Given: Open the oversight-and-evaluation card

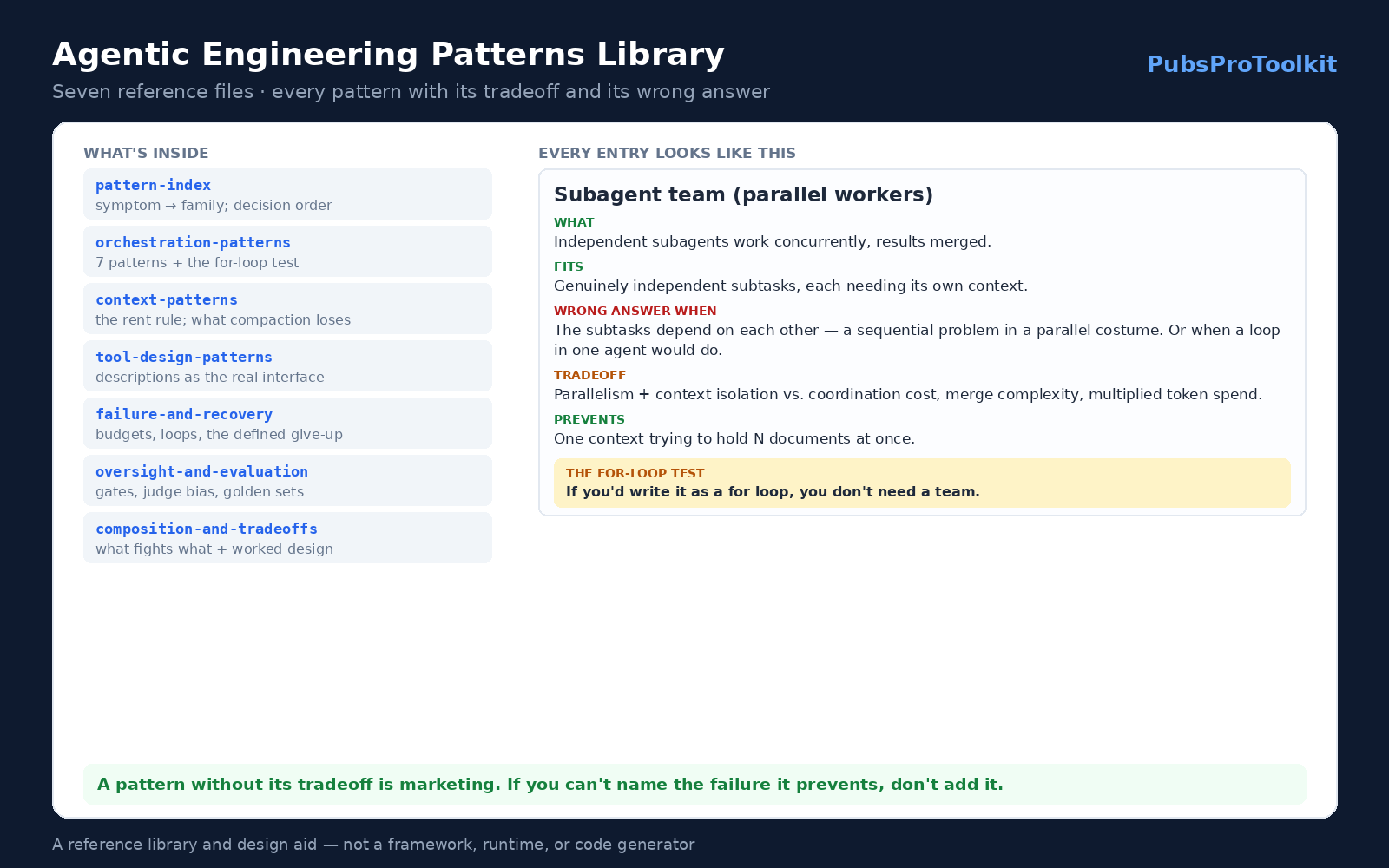Looking at the screenshot, I should 287,480.
